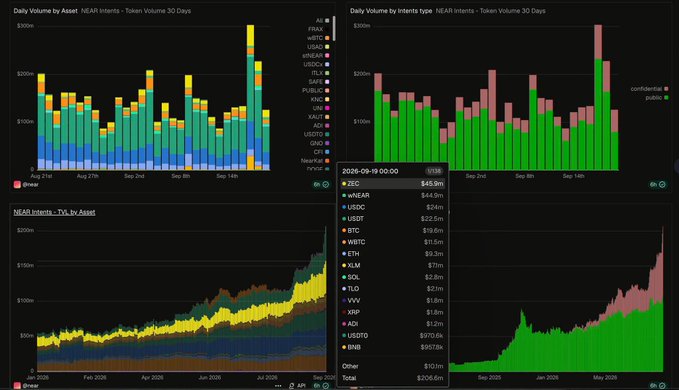Click the 2026-09-19 00:00 tooltip header
This screenshot has width=679, height=390.
370,171
